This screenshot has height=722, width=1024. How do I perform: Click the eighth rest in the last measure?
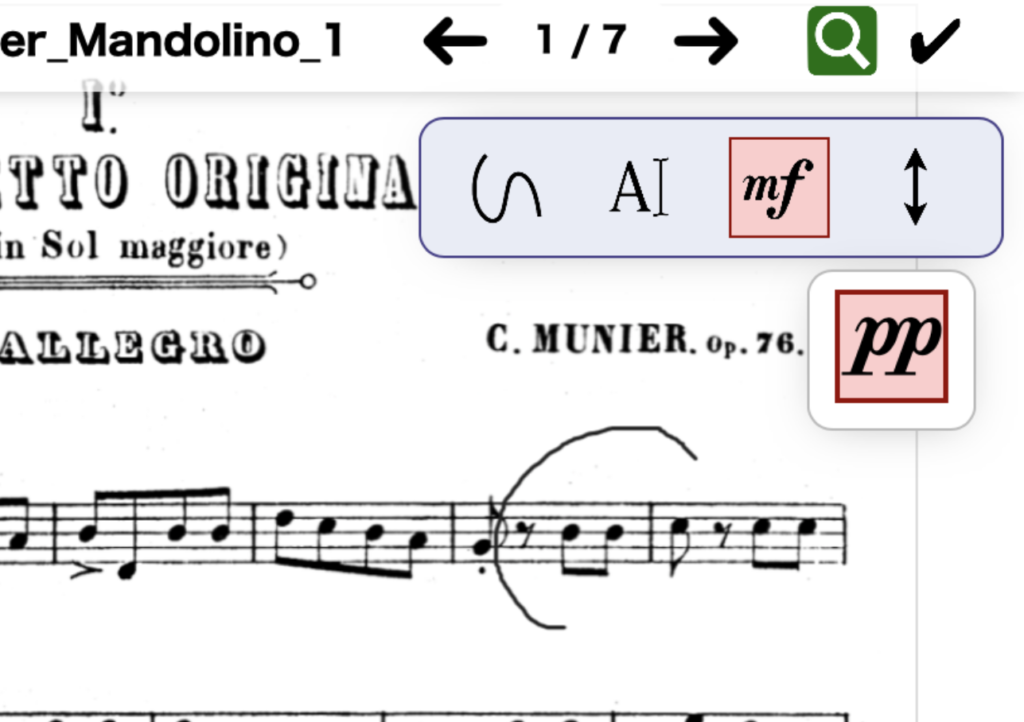(723, 535)
